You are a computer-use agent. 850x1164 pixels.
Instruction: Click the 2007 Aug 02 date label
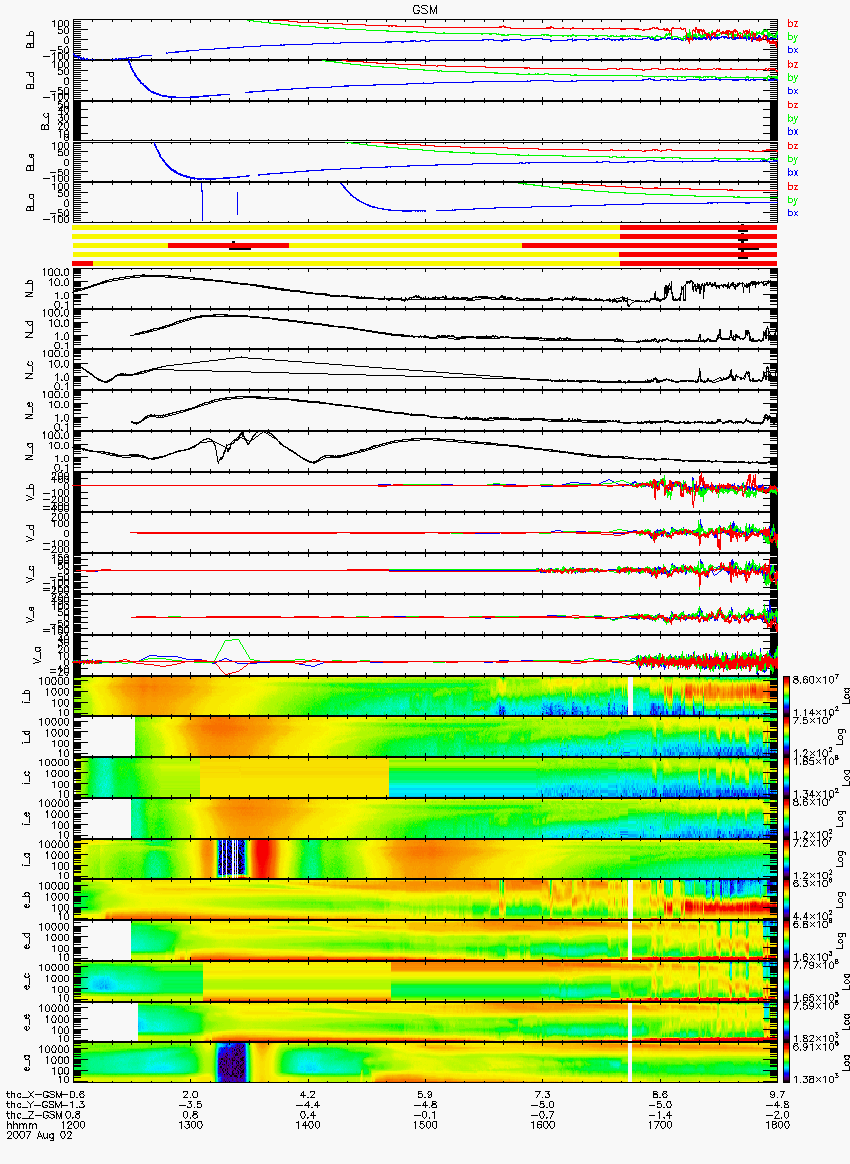39,1135
